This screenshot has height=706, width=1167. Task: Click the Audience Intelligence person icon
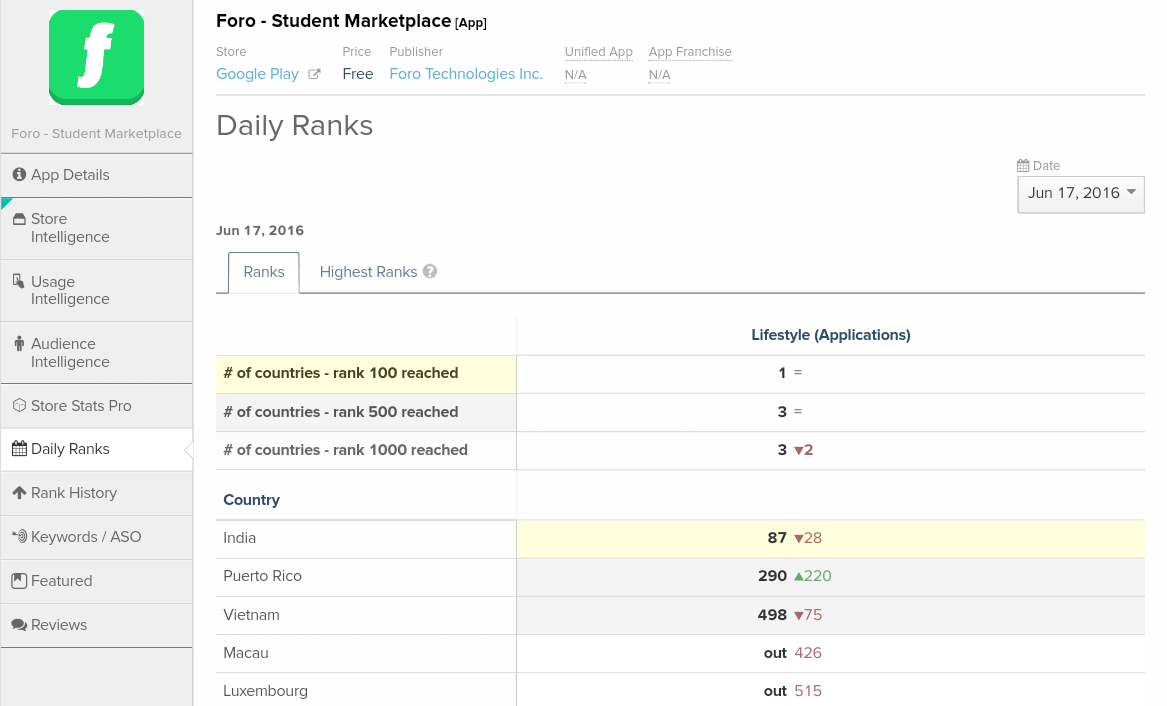click(19, 344)
